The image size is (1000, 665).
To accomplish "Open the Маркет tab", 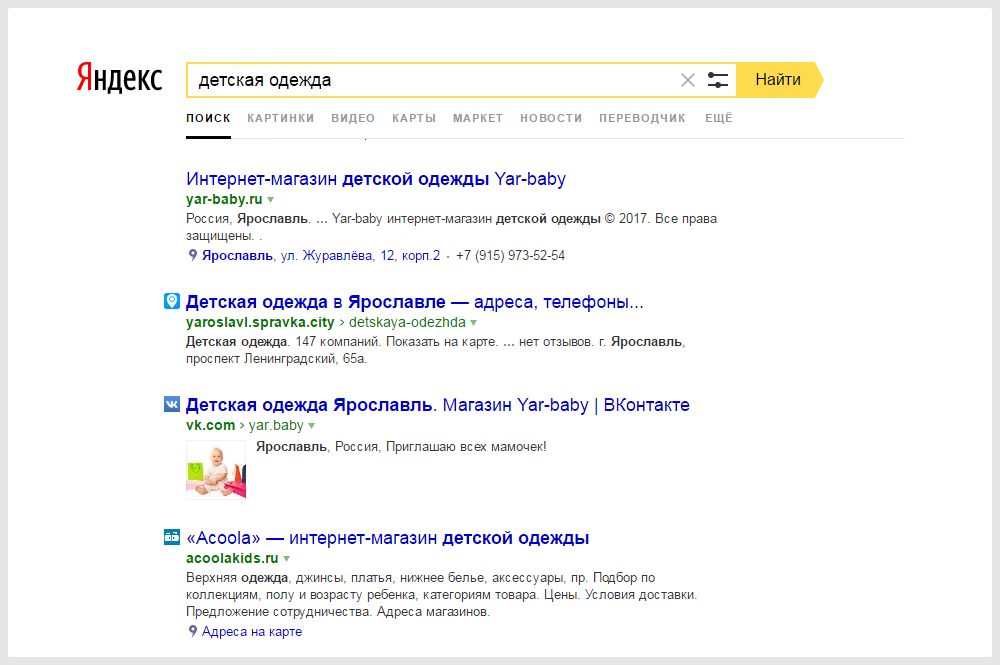I will pyautogui.click(x=478, y=118).
